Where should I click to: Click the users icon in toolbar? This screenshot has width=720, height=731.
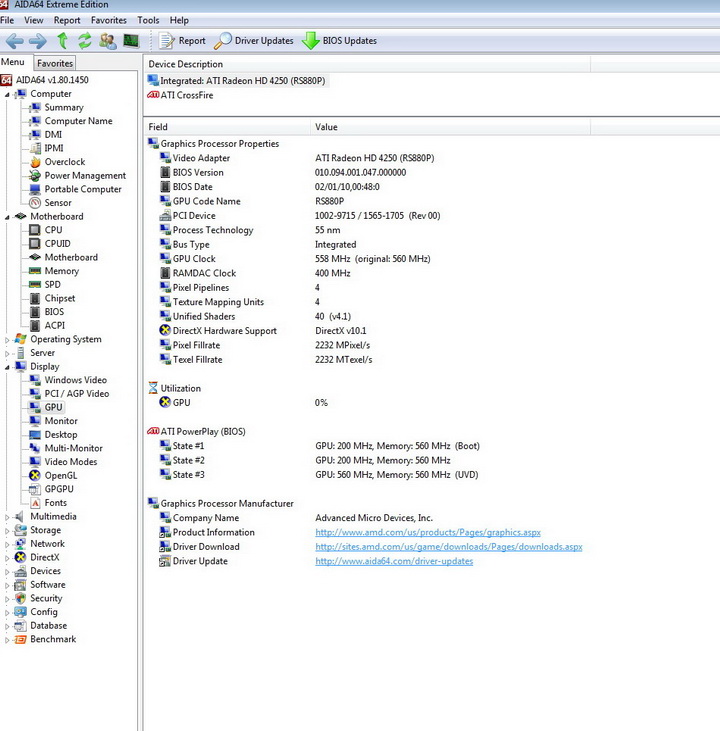108,41
